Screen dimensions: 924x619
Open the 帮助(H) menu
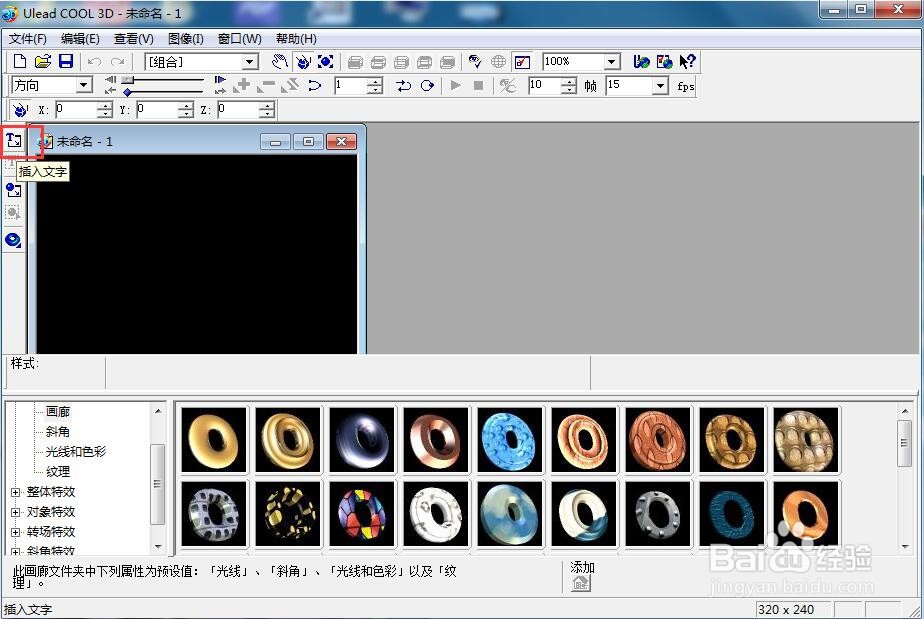tap(296, 39)
